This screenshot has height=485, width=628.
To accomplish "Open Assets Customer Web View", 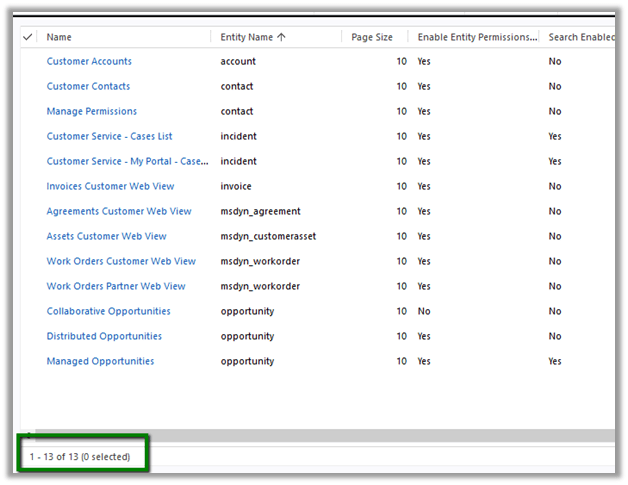I will 106,236.
